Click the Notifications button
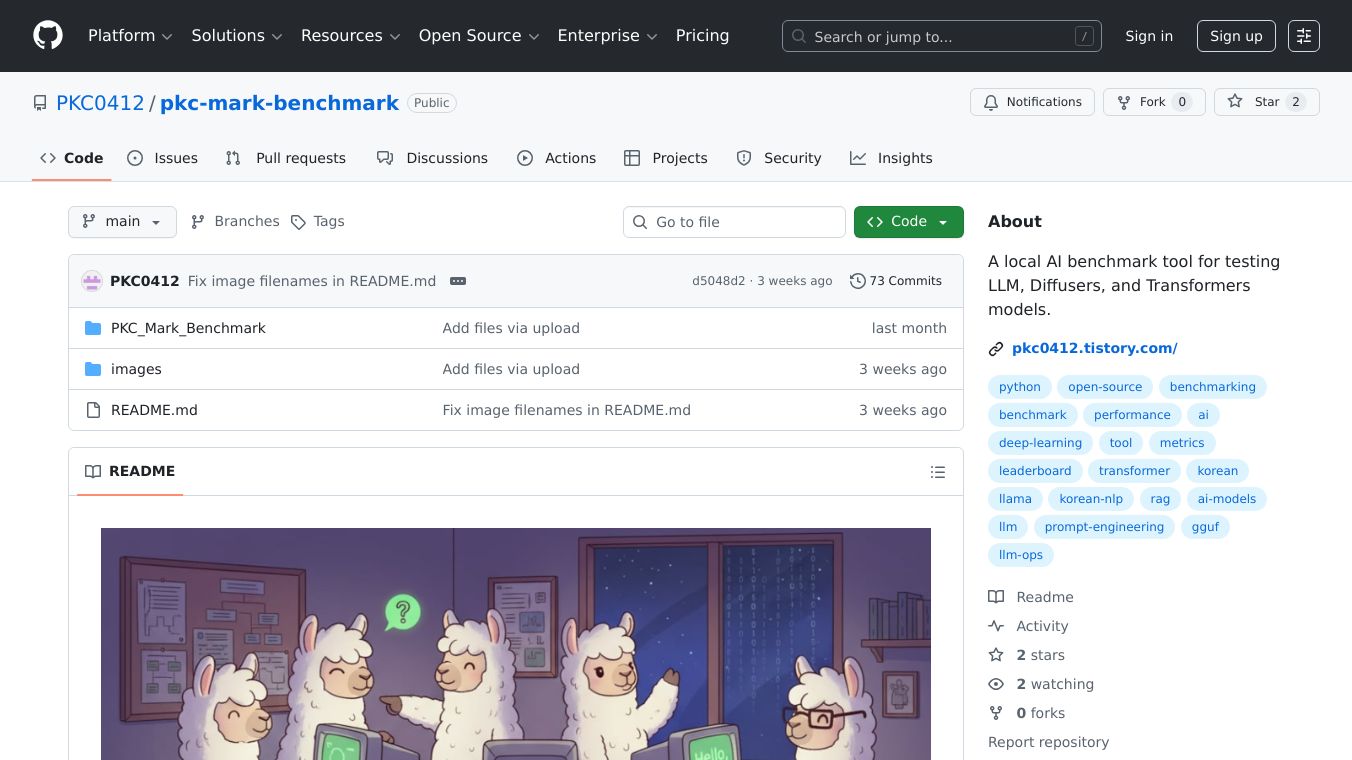Viewport: 1352px width, 760px height. point(1032,102)
